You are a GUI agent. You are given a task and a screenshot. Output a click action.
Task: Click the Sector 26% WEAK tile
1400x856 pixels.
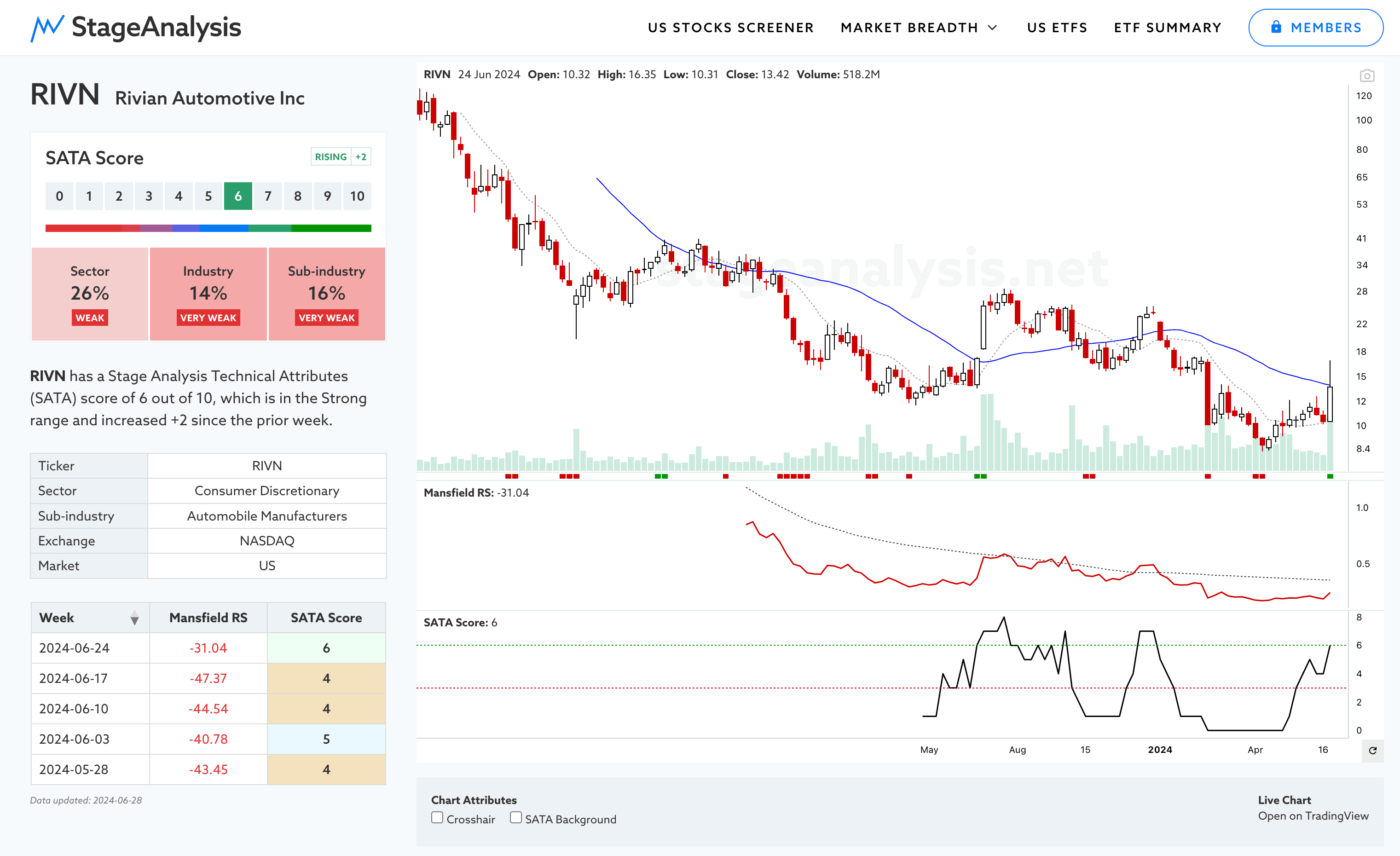pyautogui.click(x=90, y=294)
